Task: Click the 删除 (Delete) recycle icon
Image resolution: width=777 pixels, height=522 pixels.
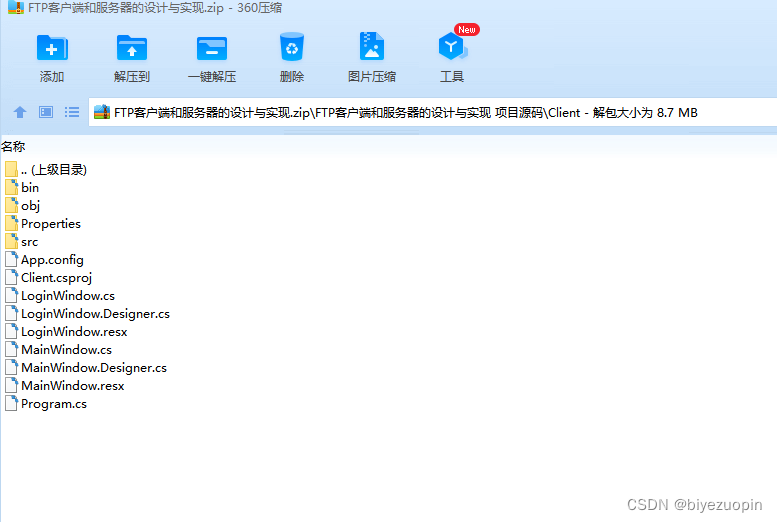Action: click(x=291, y=47)
